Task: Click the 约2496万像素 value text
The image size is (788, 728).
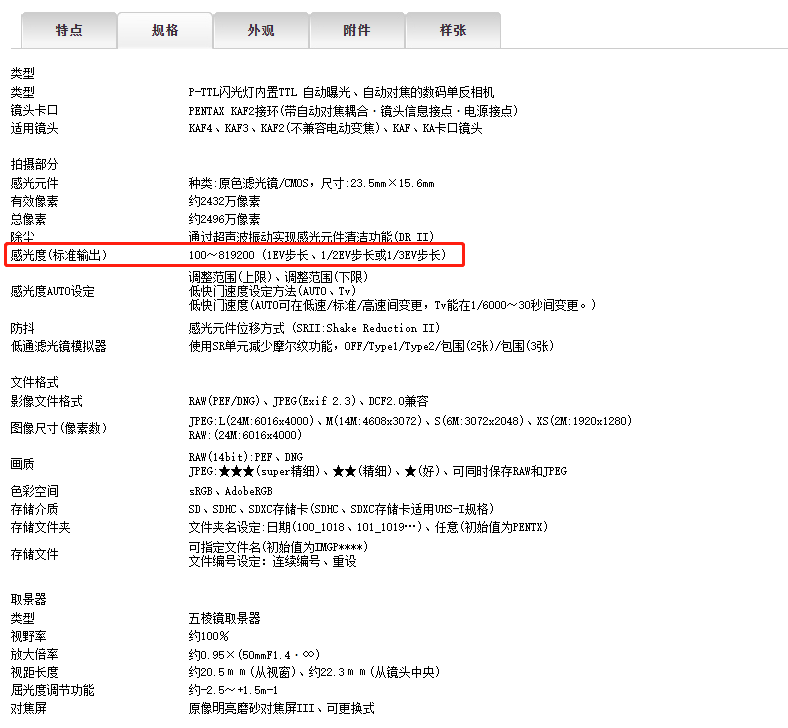Action: click(225, 219)
